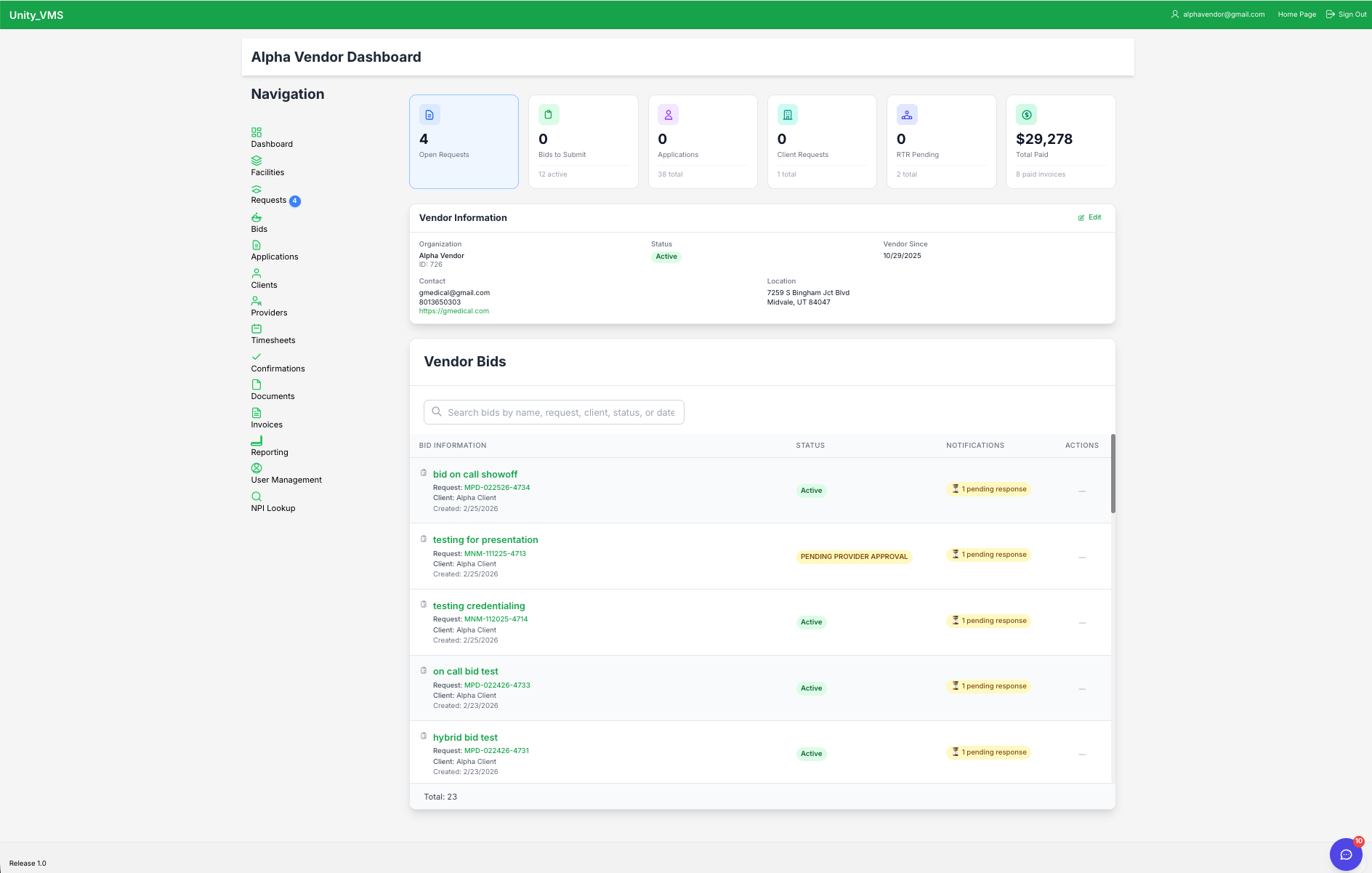Open the chat bubble with 10 notifications

(x=1347, y=854)
